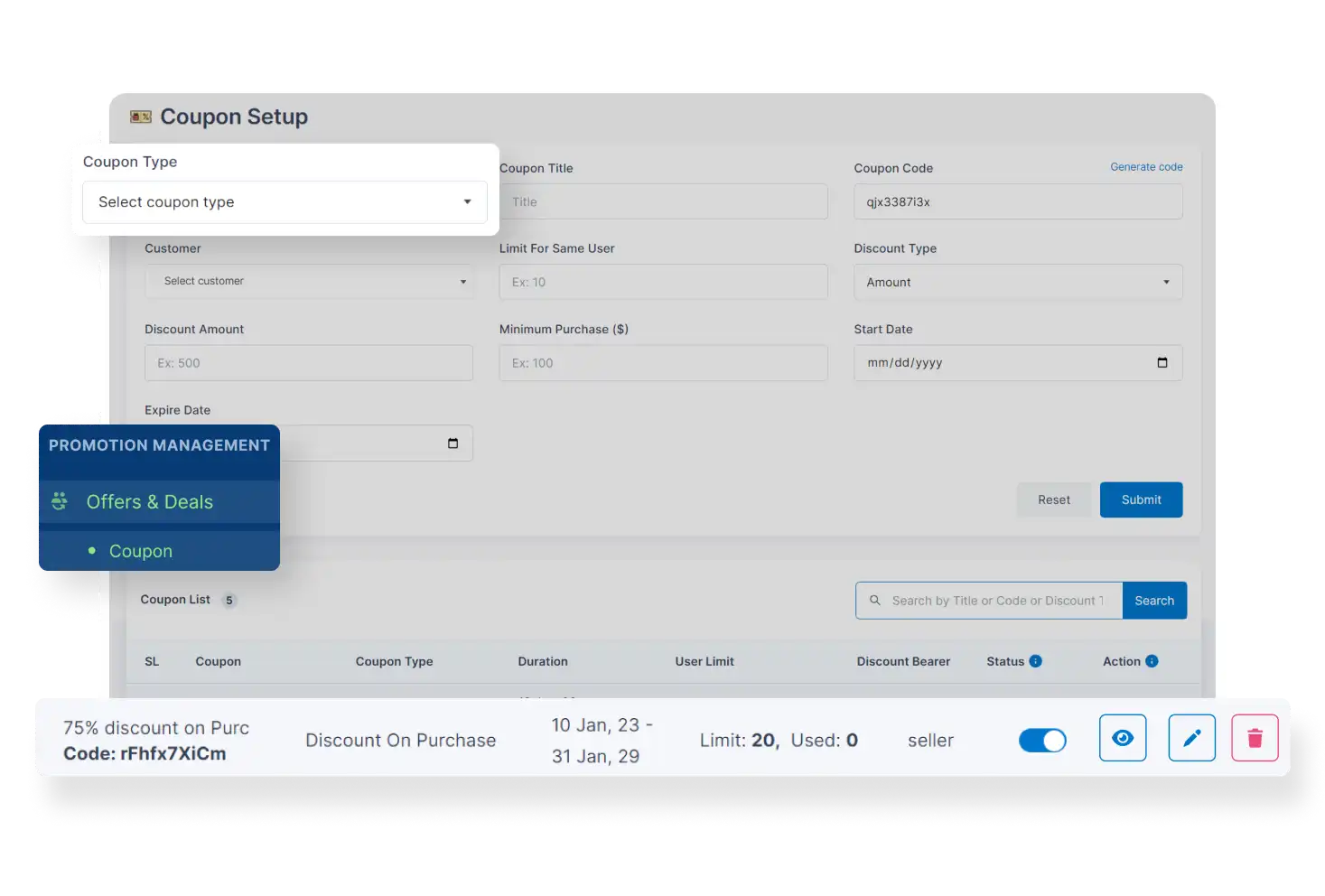Open the Start Date calendar picker
Viewport: 1325px width, 896px height.
point(1163,362)
